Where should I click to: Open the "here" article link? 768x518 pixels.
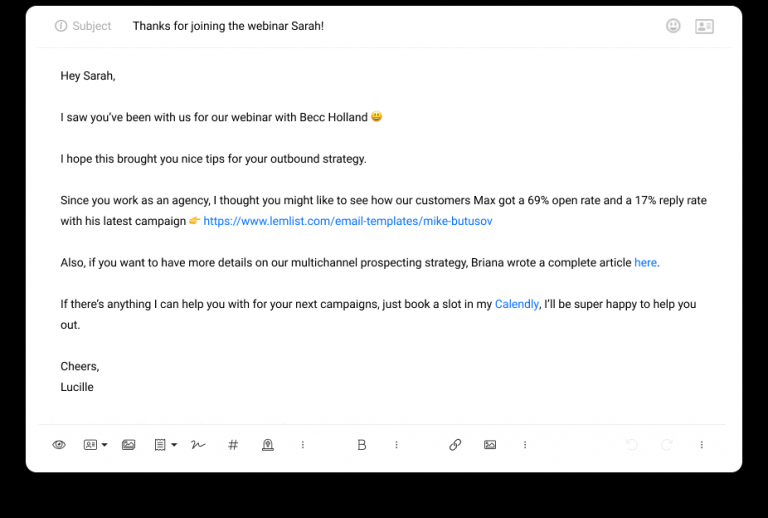(645, 263)
